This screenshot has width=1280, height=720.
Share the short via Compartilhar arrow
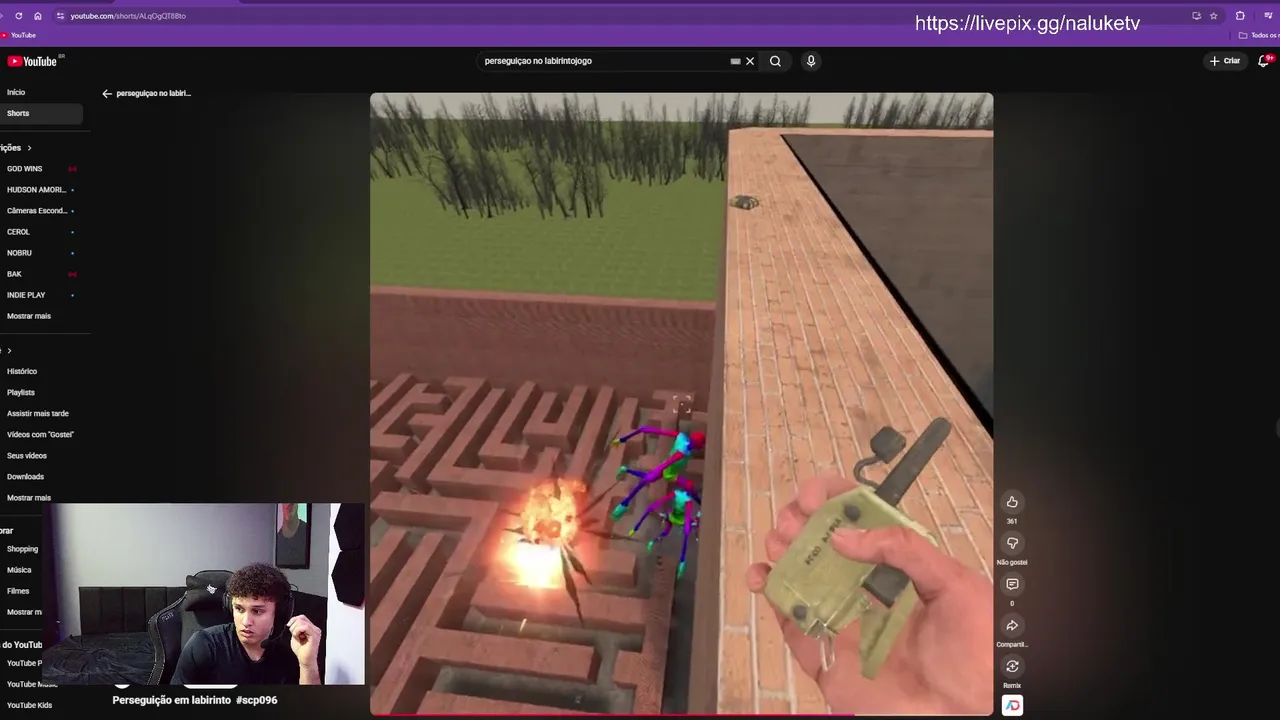(1012, 625)
